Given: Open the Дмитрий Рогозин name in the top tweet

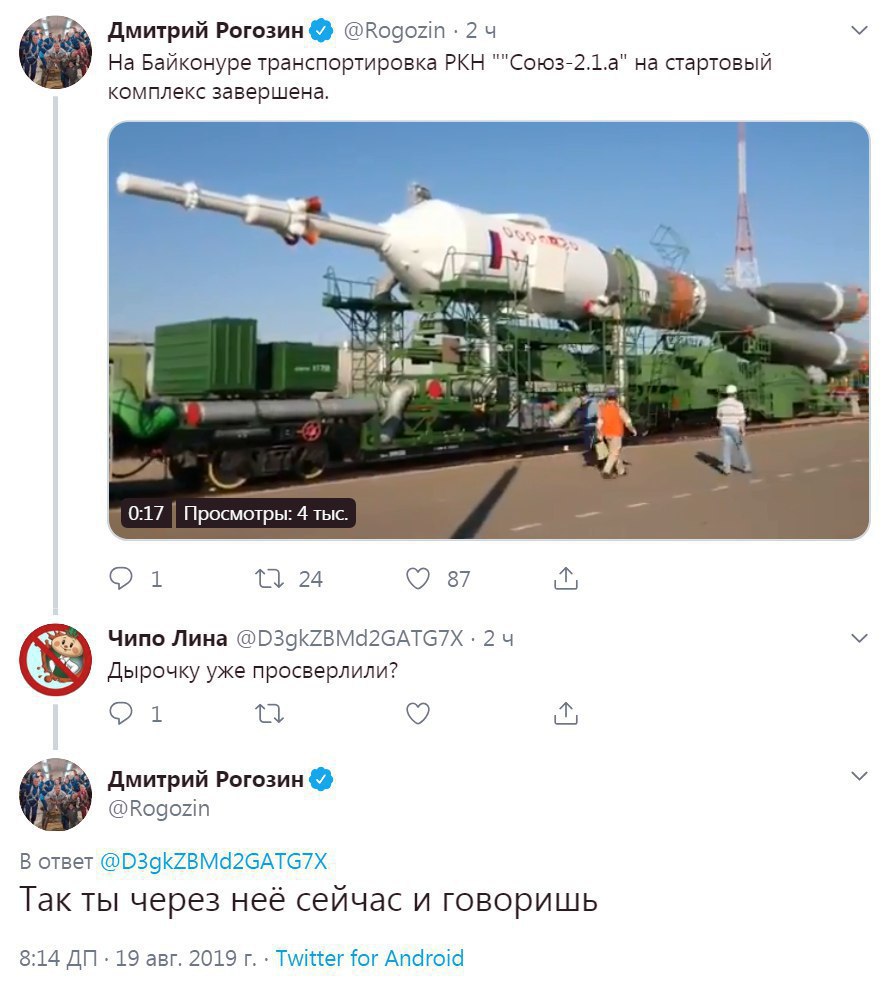Looking at the screenshot, I should click(x=206, y=30).
